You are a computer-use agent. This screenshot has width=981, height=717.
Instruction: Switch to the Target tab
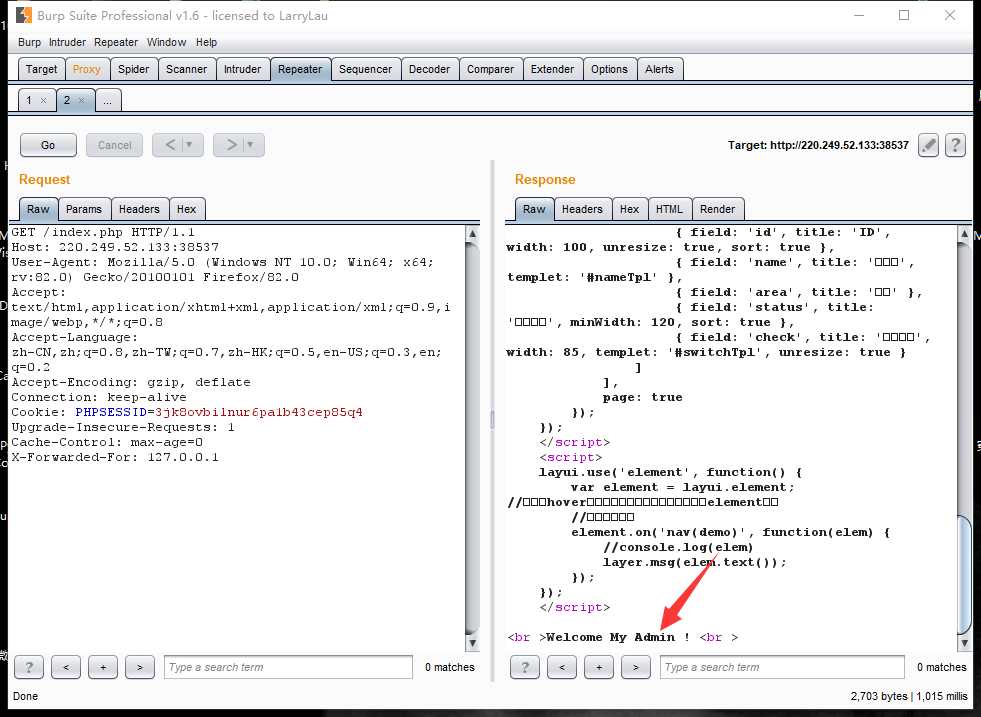(41, 69)
